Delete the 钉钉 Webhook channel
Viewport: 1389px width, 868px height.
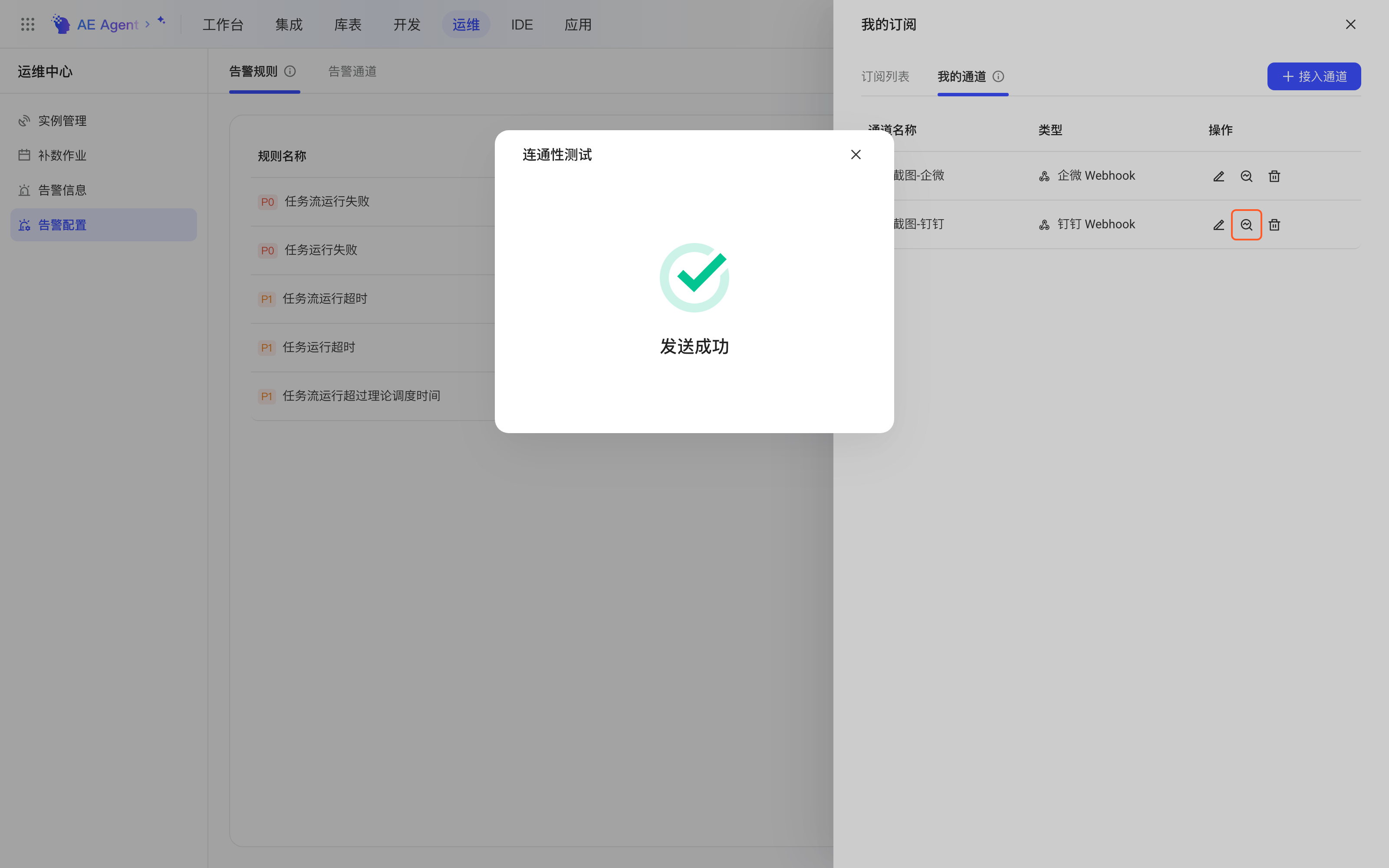pyautogui.click(x=1274, y=225)
